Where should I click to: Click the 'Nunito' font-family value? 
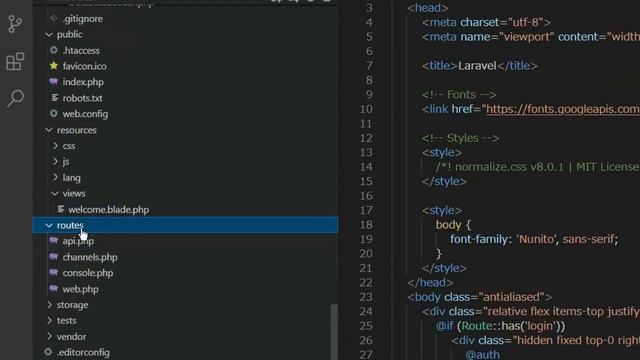pos(537,239)
